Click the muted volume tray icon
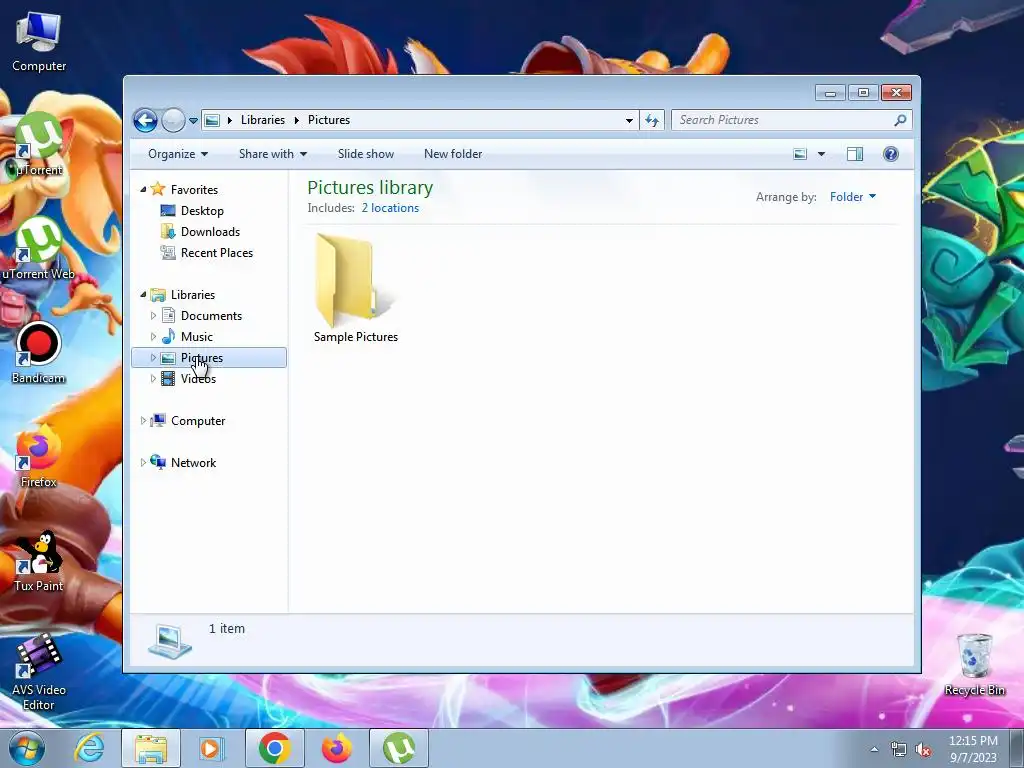 point(923,750)
